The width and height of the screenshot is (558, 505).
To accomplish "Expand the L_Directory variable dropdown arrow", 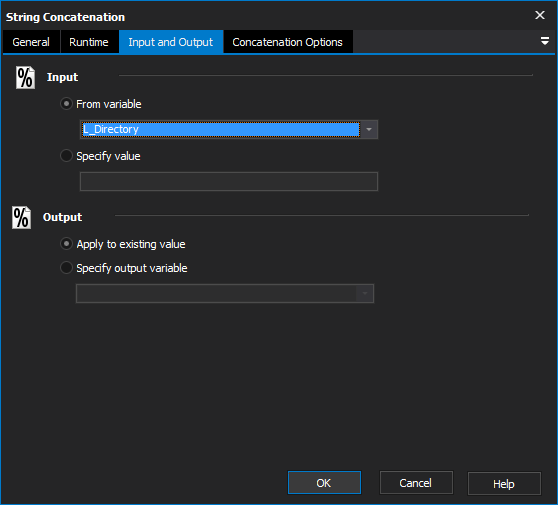I will tap(369, 130).
